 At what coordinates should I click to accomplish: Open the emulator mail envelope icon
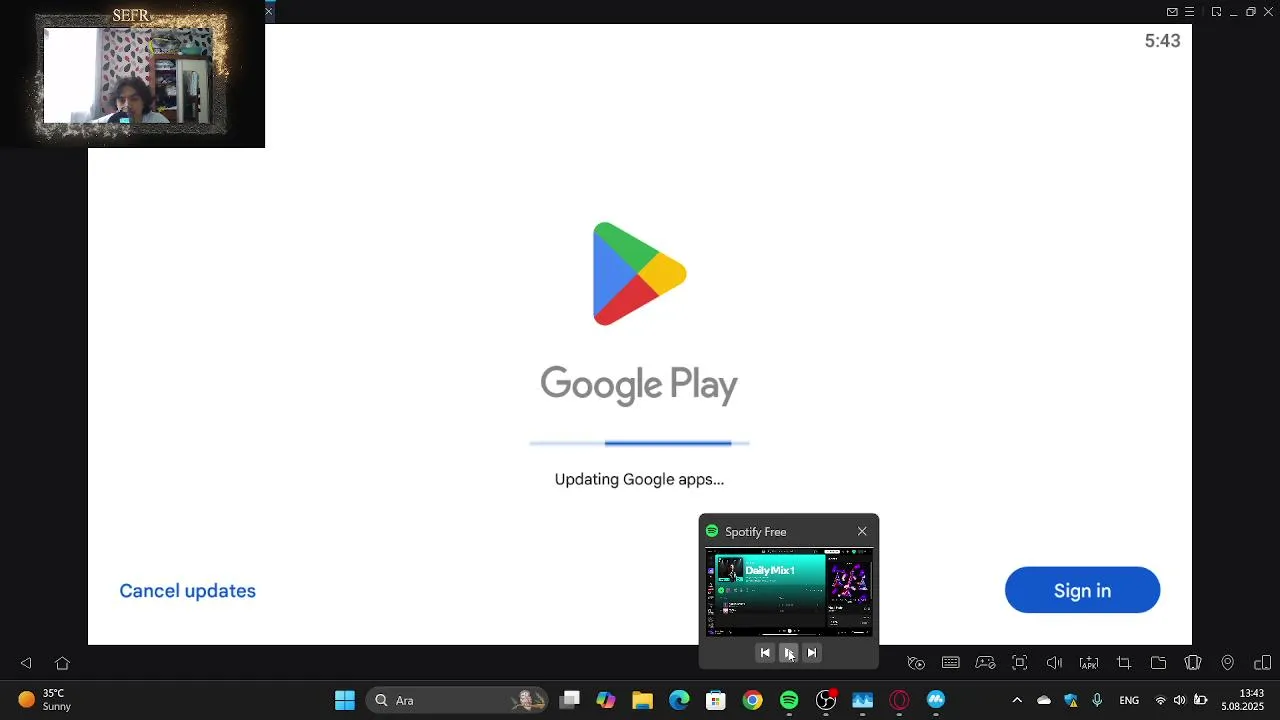pyautogui.click(x=1172, y=12)
